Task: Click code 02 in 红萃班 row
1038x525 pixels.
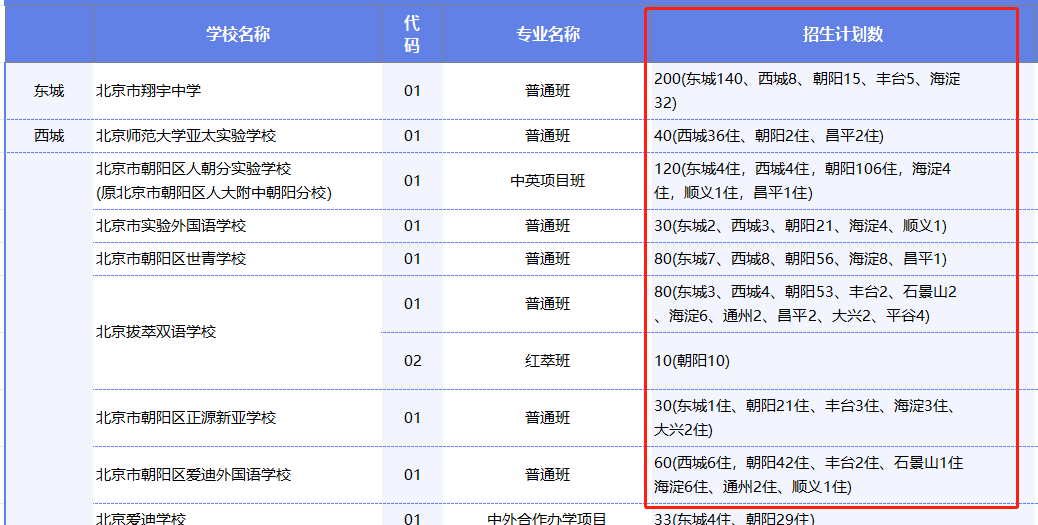Action: tap(412, 361)
